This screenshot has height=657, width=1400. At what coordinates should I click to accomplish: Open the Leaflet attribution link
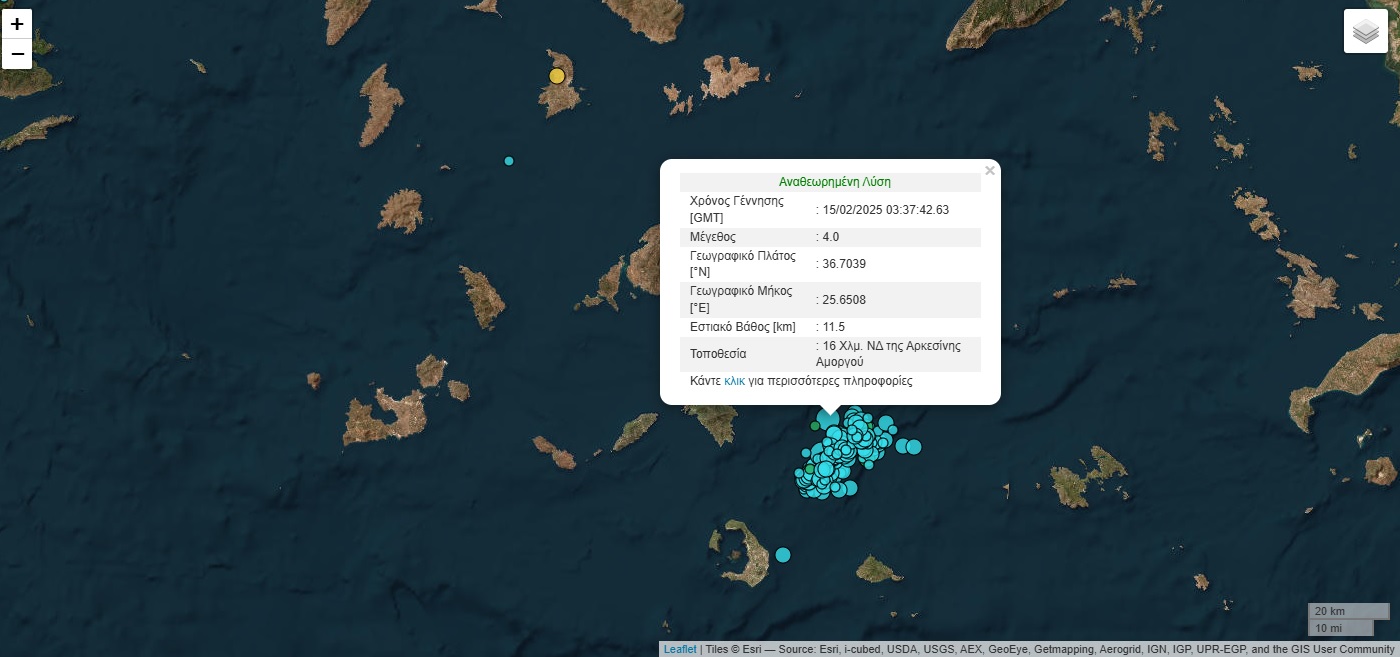(x=679, y=649)
